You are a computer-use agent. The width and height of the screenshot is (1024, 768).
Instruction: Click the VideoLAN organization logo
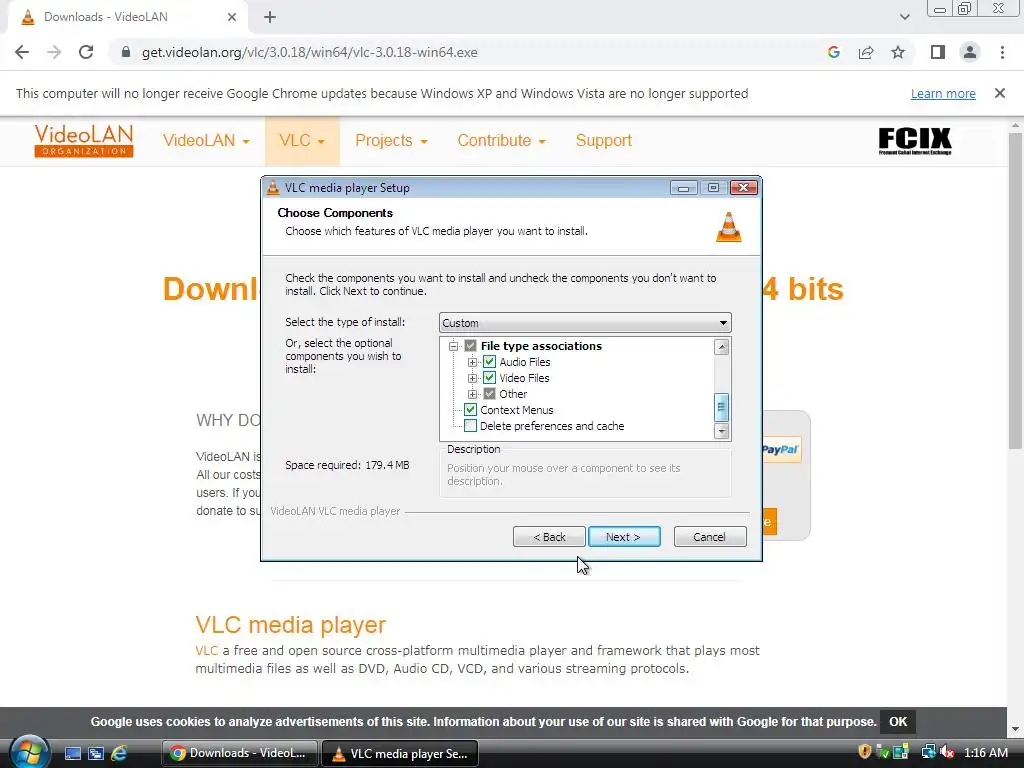coord(84,140)
